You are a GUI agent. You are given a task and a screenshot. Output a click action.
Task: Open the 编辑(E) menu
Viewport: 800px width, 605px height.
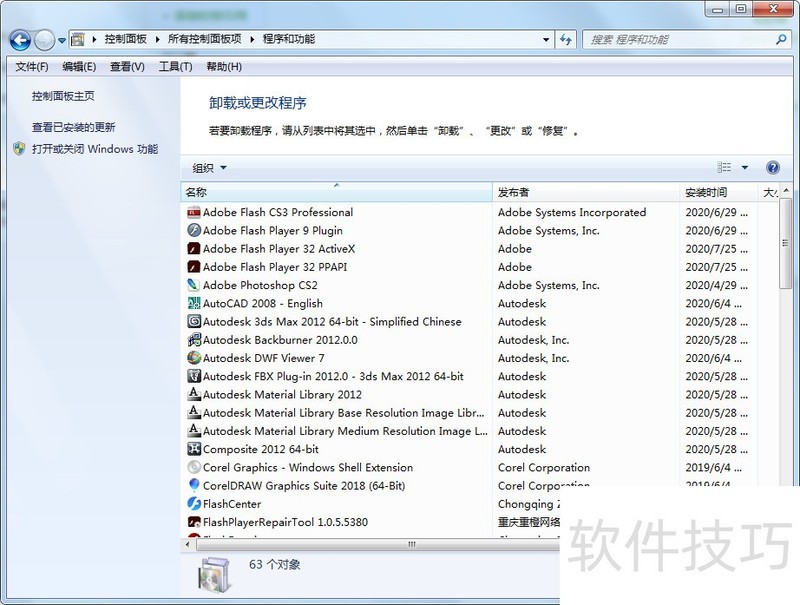79,67
